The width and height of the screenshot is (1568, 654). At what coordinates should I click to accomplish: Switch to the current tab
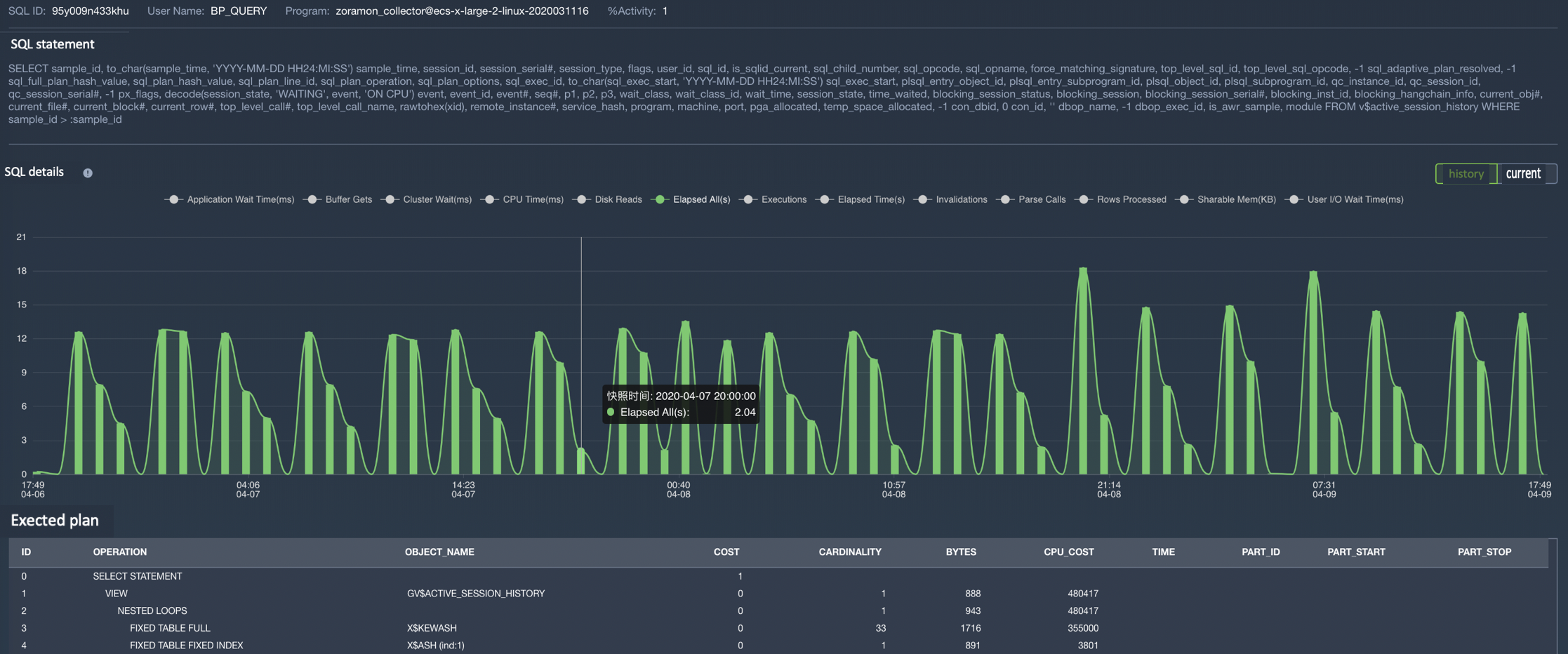tap(1522, 173)
